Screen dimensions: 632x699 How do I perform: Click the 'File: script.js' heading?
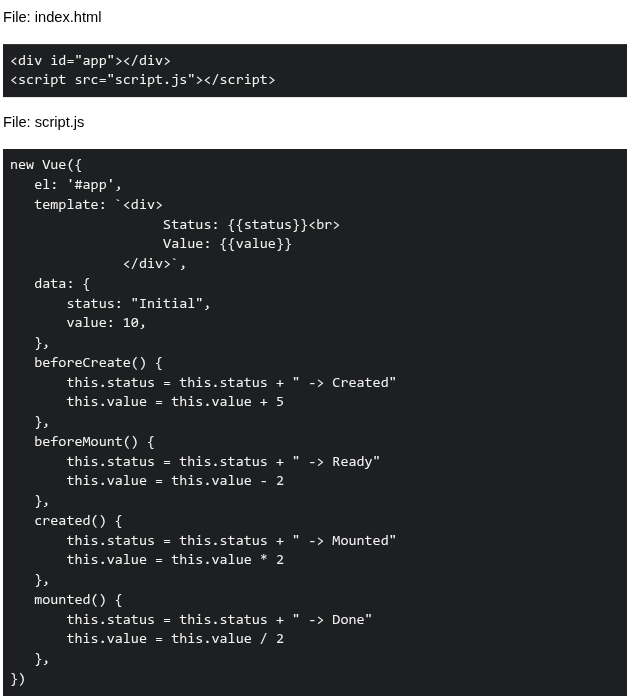point(44,122)
